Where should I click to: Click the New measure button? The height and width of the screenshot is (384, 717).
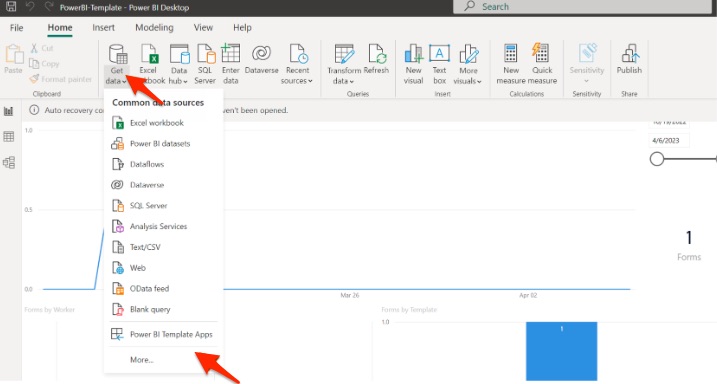511,64
